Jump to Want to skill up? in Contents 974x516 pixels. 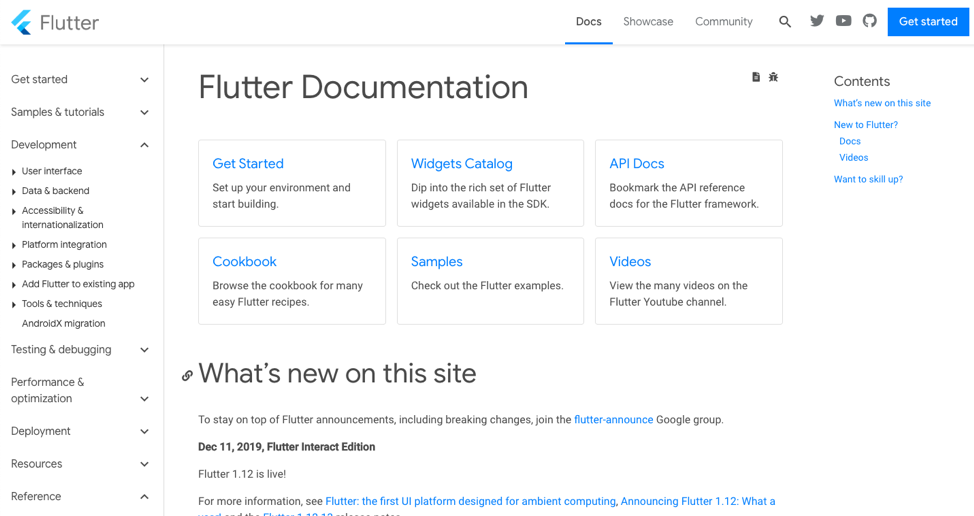[868, 179]
